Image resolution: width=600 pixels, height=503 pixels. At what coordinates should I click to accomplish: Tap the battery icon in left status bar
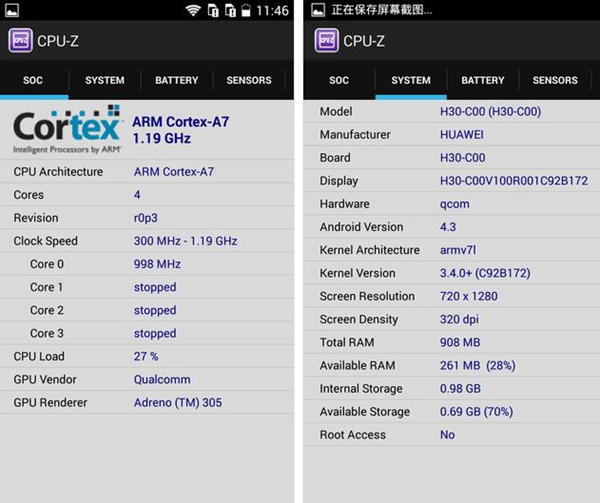(246, 10)
